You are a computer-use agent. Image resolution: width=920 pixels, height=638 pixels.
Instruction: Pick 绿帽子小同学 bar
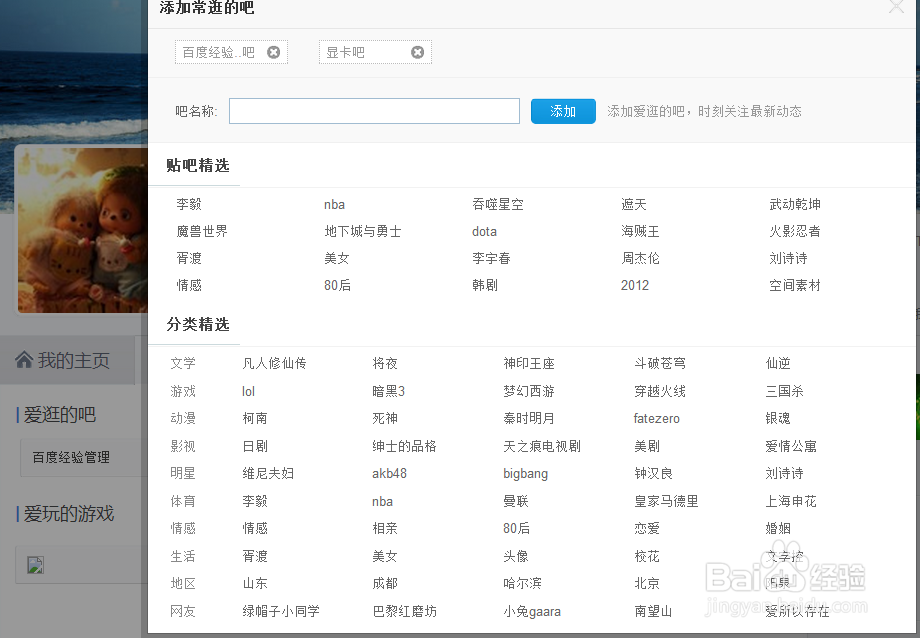pos(280,611)
